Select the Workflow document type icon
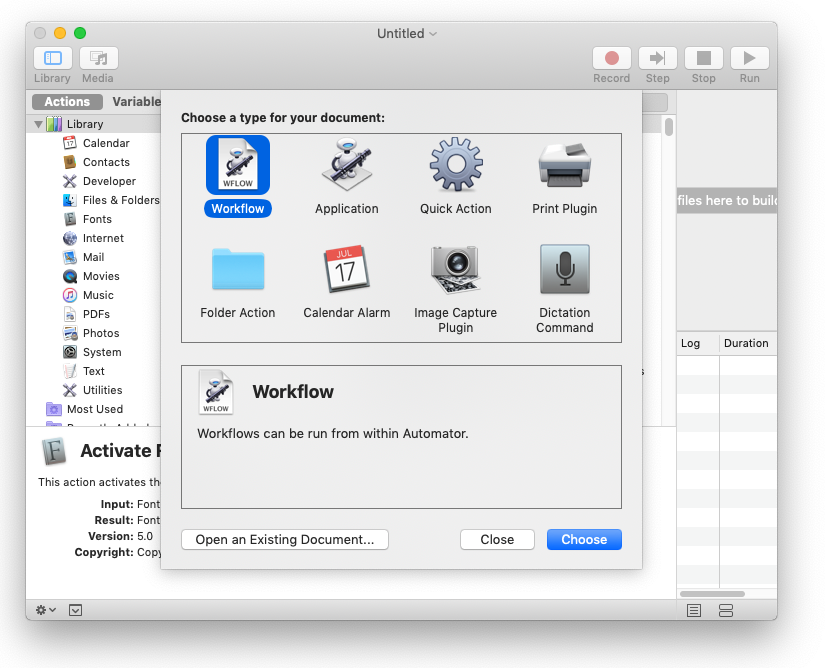This screenshot has width=833, height=668. (x=237, y=165)
